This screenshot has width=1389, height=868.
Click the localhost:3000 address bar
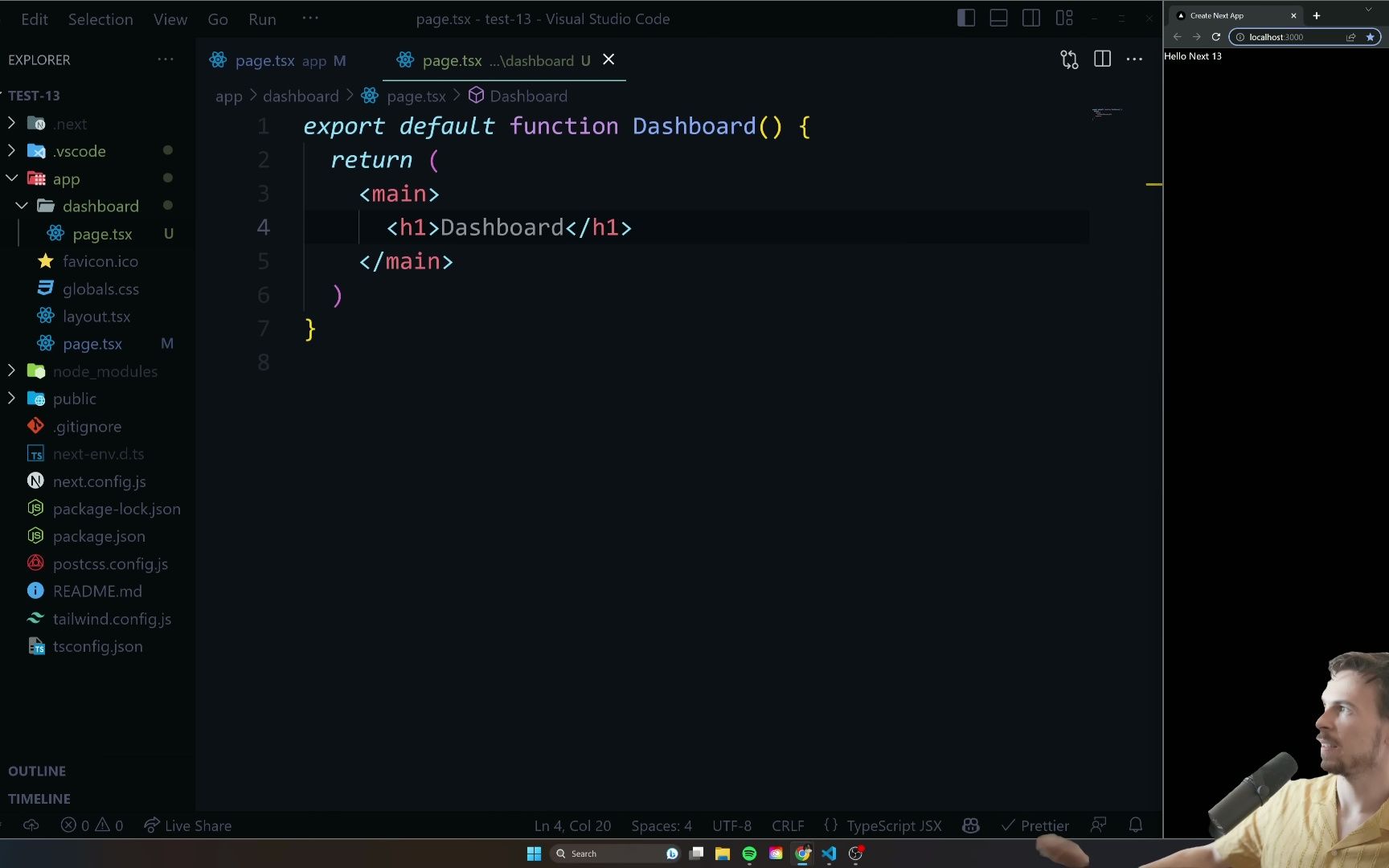[x=1278, y=37]
